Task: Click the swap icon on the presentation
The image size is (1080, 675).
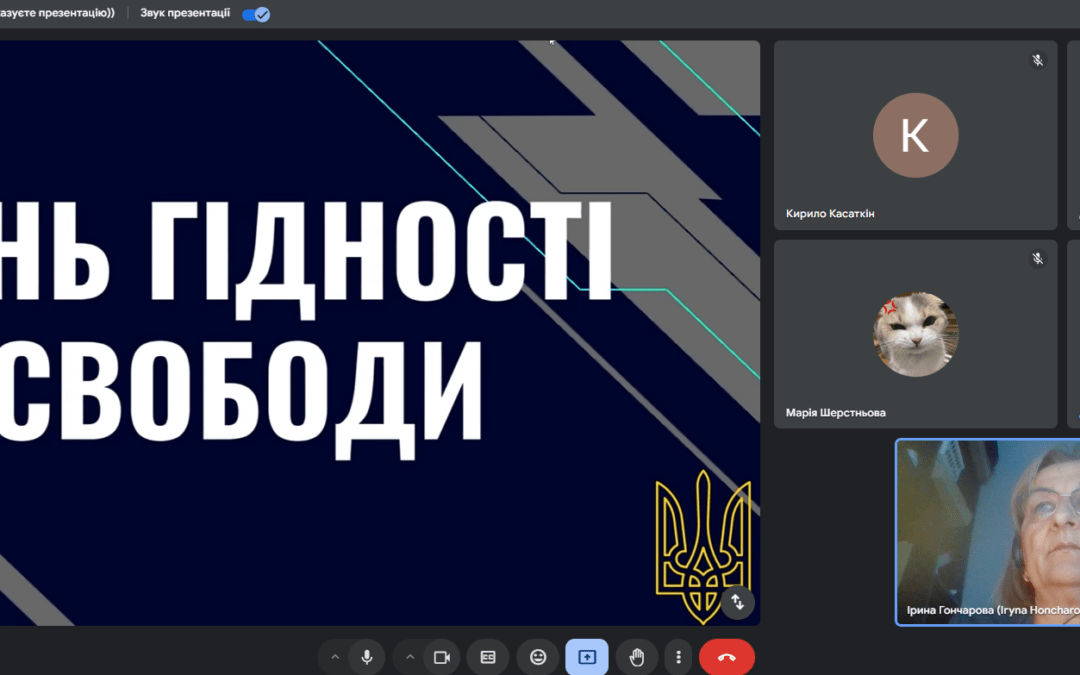Action: (738, 602)
